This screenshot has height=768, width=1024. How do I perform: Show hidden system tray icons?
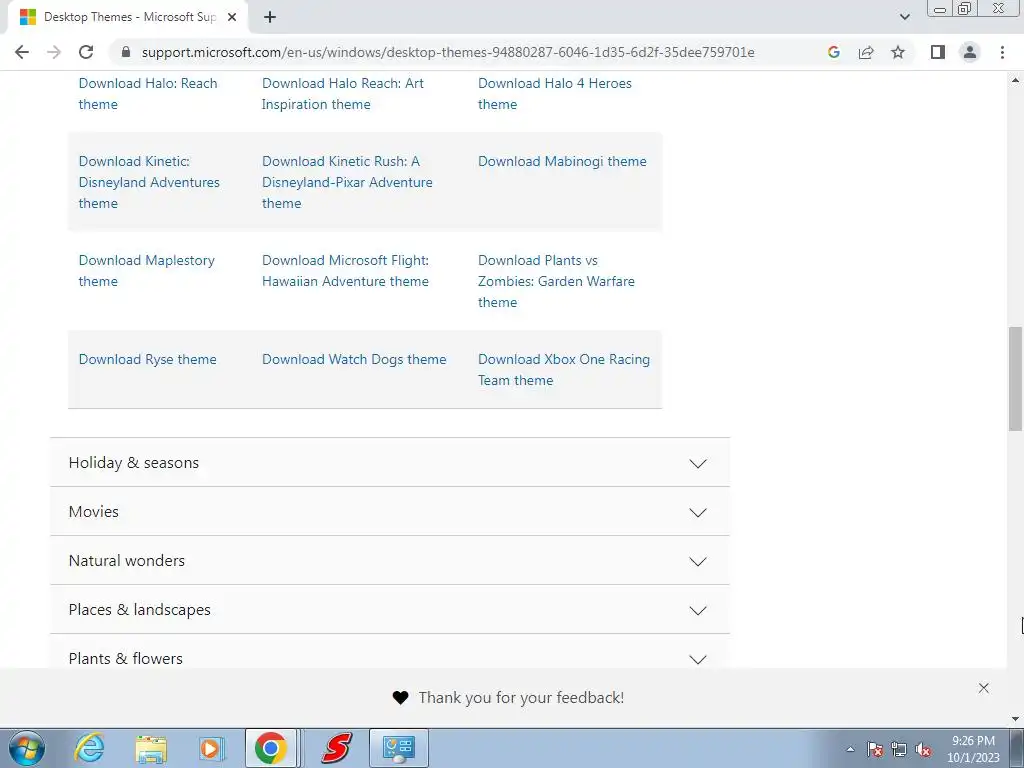pyautogui.click(x=850, y=749)
